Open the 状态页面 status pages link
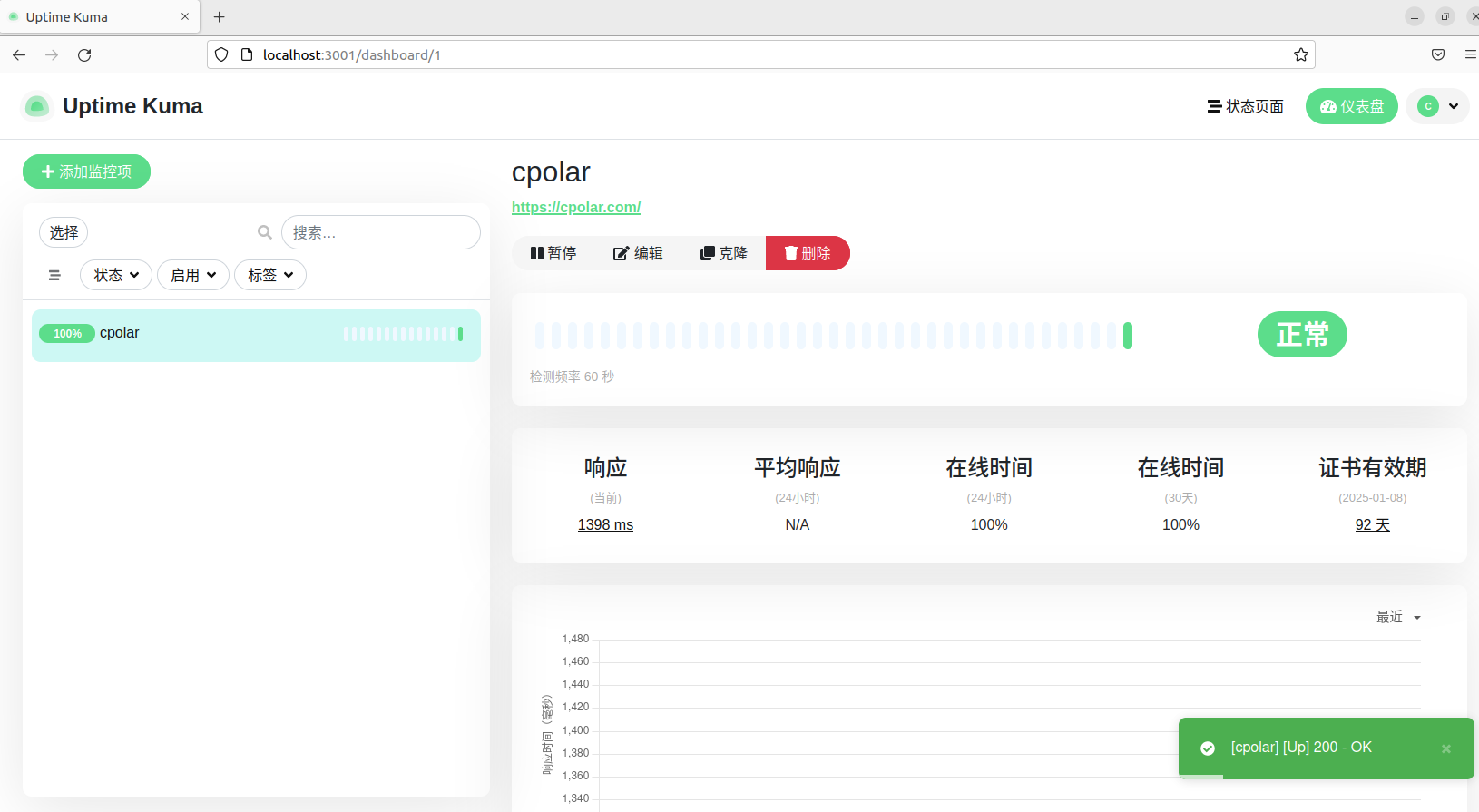 1245,106
